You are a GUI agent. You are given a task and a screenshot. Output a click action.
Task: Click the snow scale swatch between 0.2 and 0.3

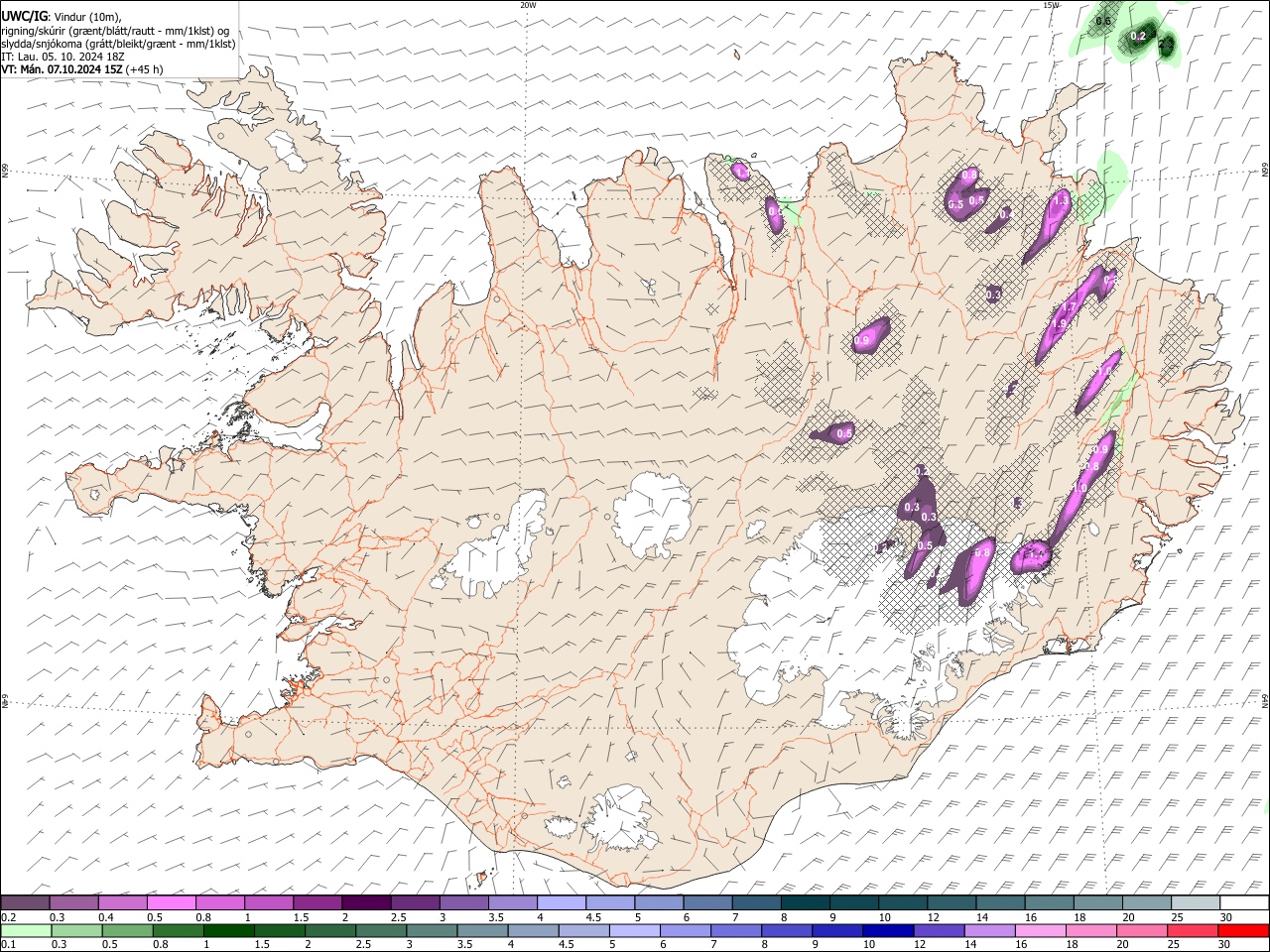pyautogui.click(x=25, y=902)
